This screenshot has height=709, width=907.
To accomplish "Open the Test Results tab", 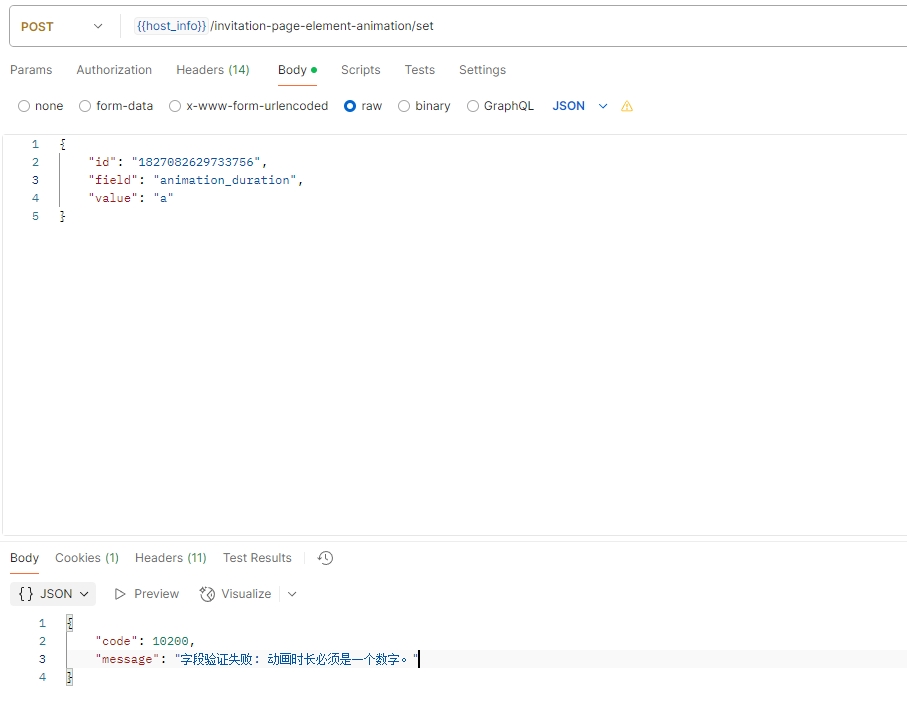I will [x=257, y=558].
